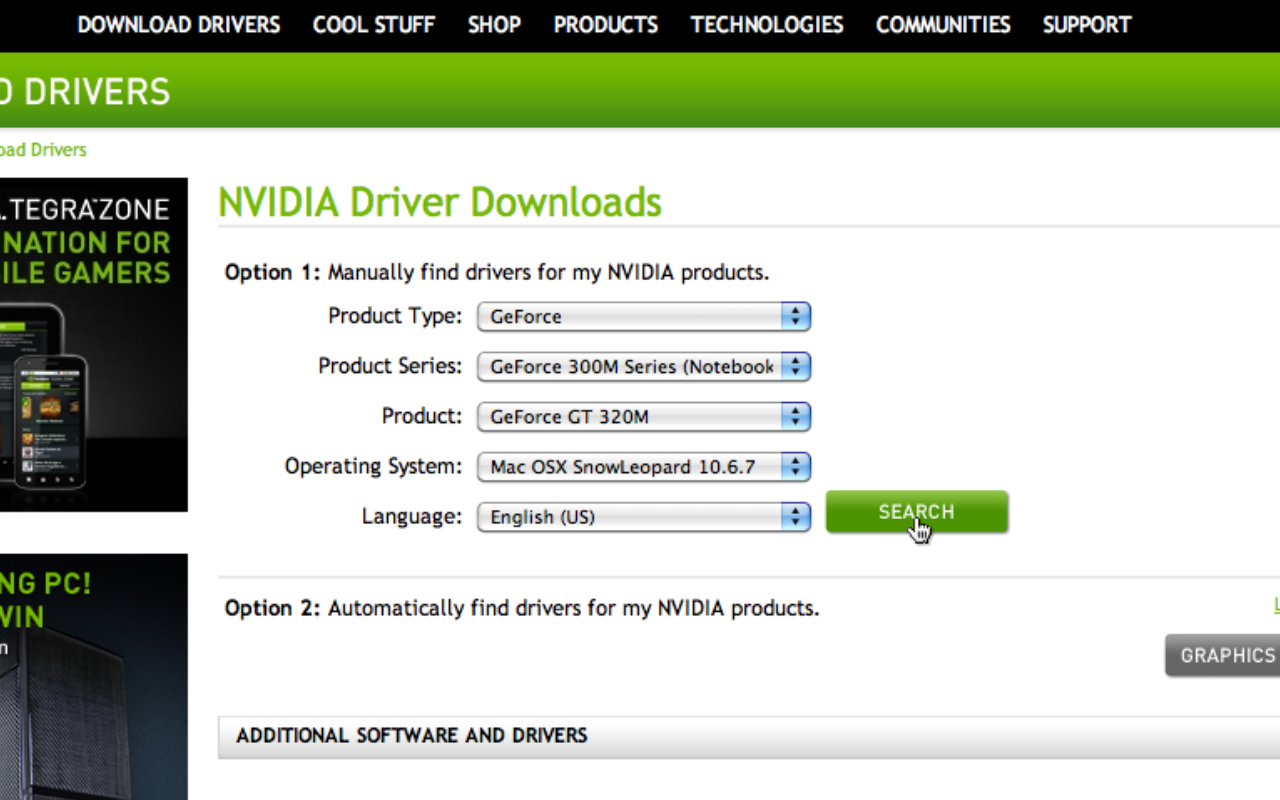
Task: Open the Support menu
Action: tap(1087, 25)
